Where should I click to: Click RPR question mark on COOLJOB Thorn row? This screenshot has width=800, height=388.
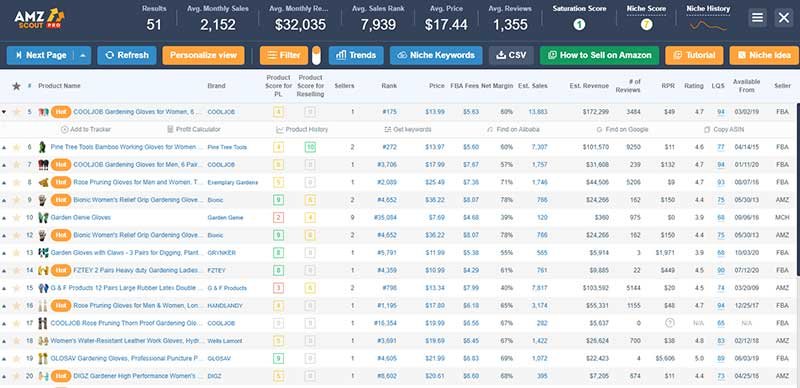coord(669,323)
